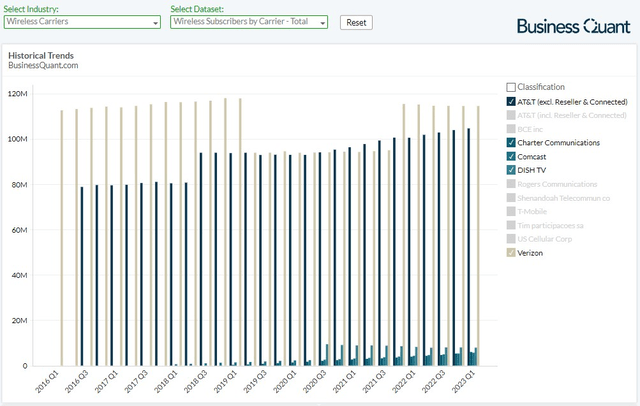Viewport: 640px width, 406px height.
Task: Click the 100M y-axis label
Action: point(18,139)
